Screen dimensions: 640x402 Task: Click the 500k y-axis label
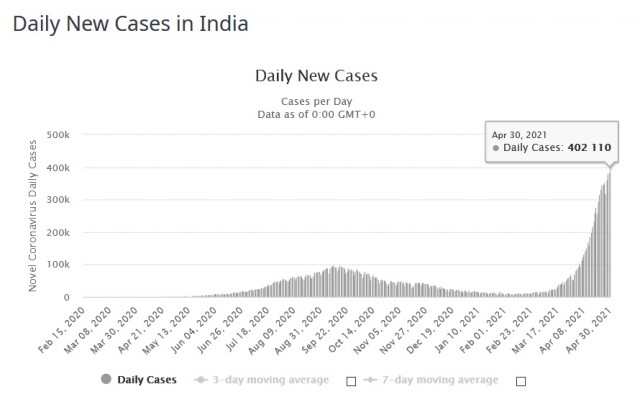pos(58,135)
